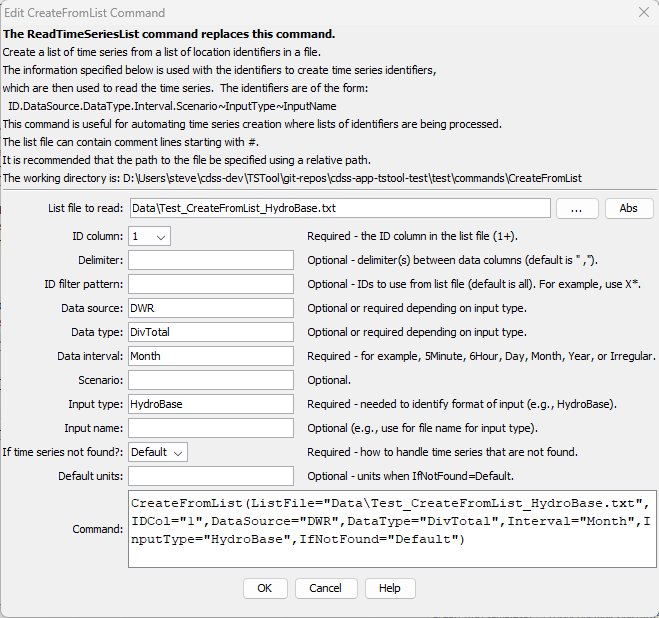This screenshot has width=659, height=618.
Task: Click the 'If time series not found?:' label
Action: pos(63,452)
